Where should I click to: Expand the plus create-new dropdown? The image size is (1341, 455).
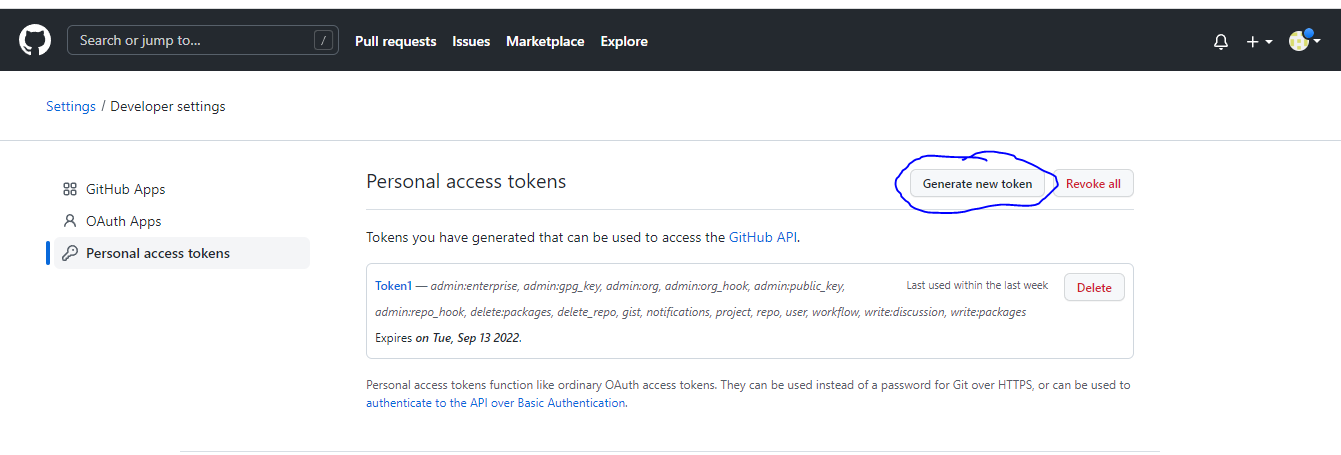click(x=1259, y=42)
